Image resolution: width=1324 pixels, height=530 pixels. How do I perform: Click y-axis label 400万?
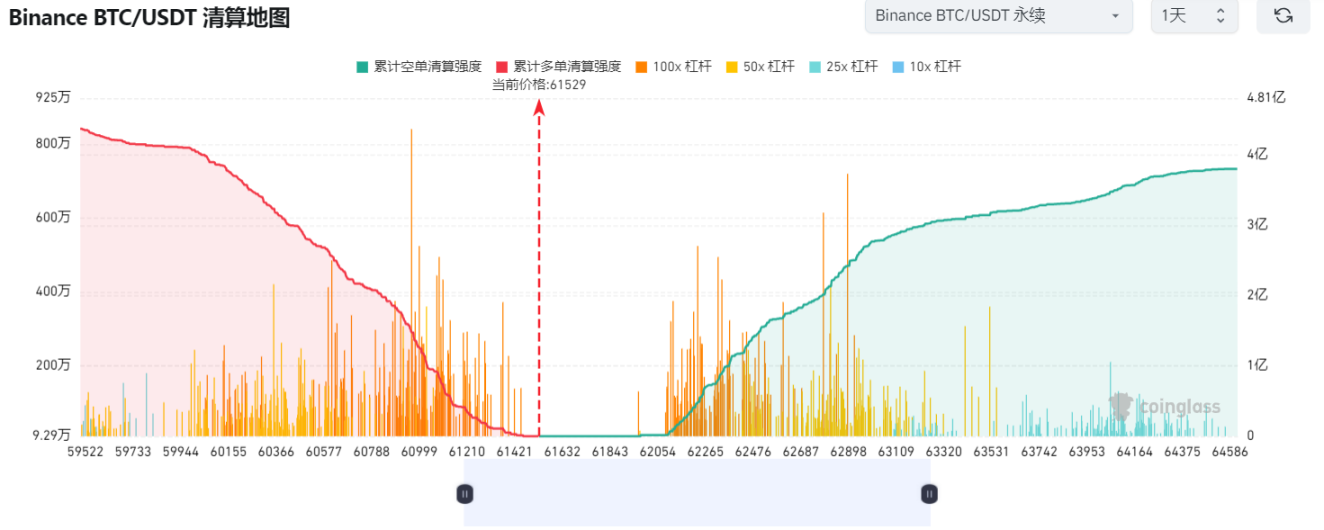(52, 291)
